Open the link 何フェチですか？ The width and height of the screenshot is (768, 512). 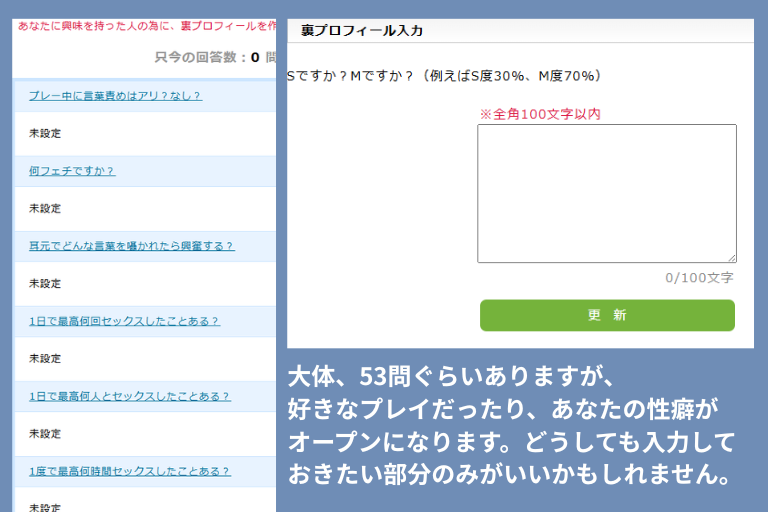click(72, 171)
